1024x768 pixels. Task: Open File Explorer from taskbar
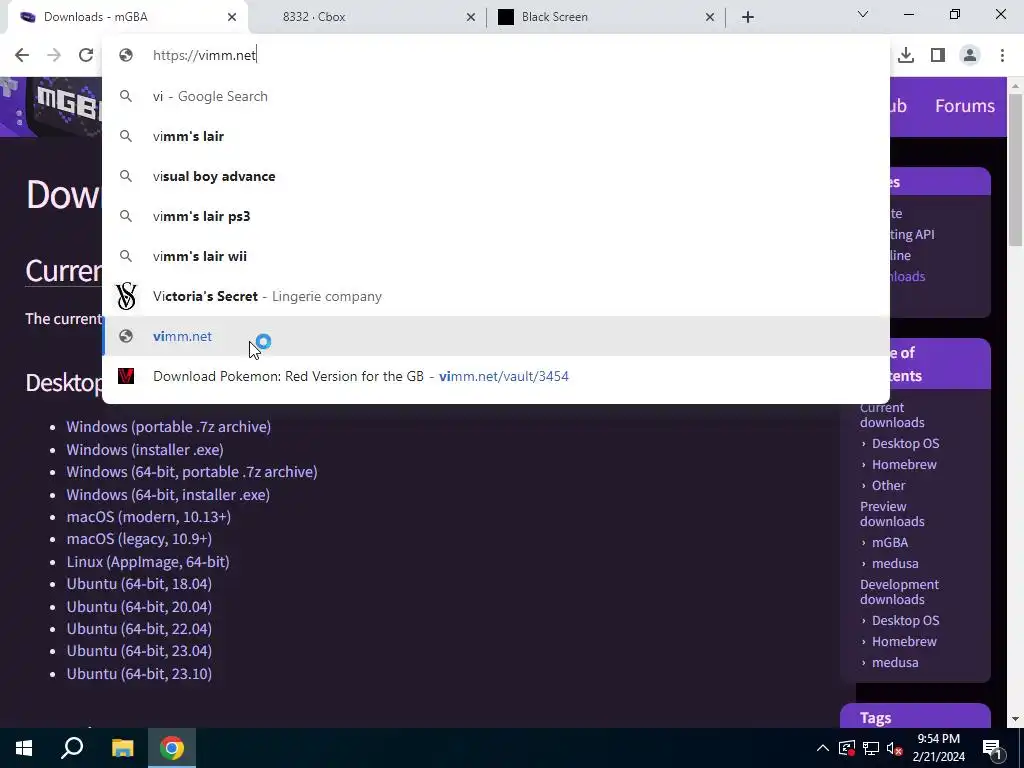(122, 748)
